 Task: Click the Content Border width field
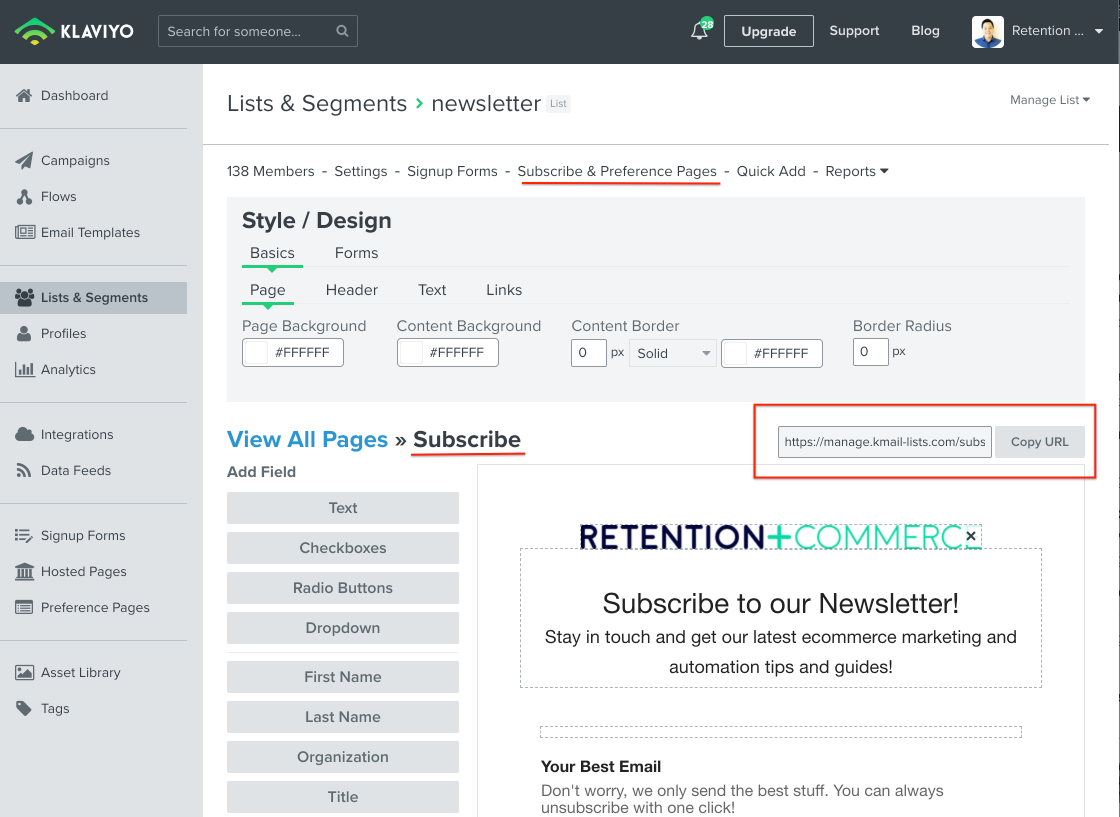pyautogui.click(x=589, y=353)
